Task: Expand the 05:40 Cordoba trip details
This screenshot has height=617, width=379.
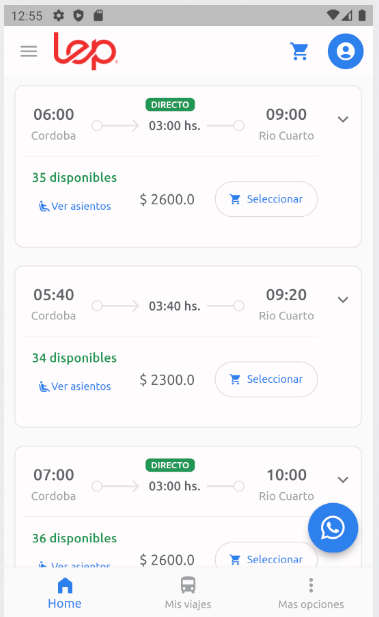Action: pos(343,299)
